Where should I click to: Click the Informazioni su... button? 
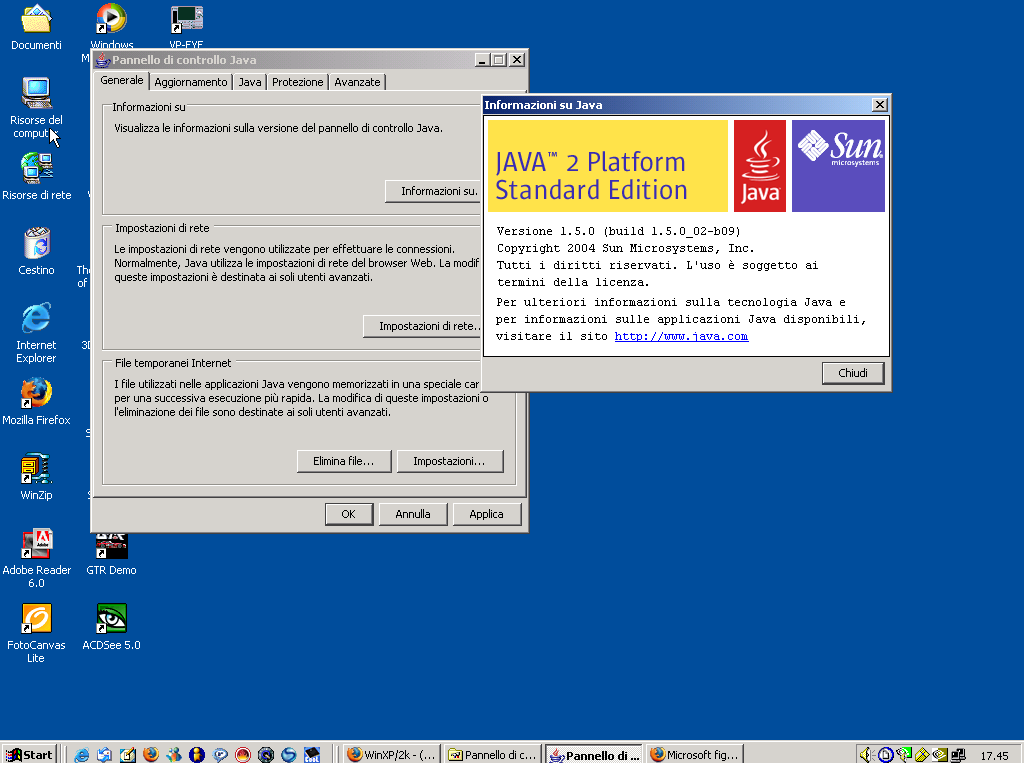(x=433, y=191)
